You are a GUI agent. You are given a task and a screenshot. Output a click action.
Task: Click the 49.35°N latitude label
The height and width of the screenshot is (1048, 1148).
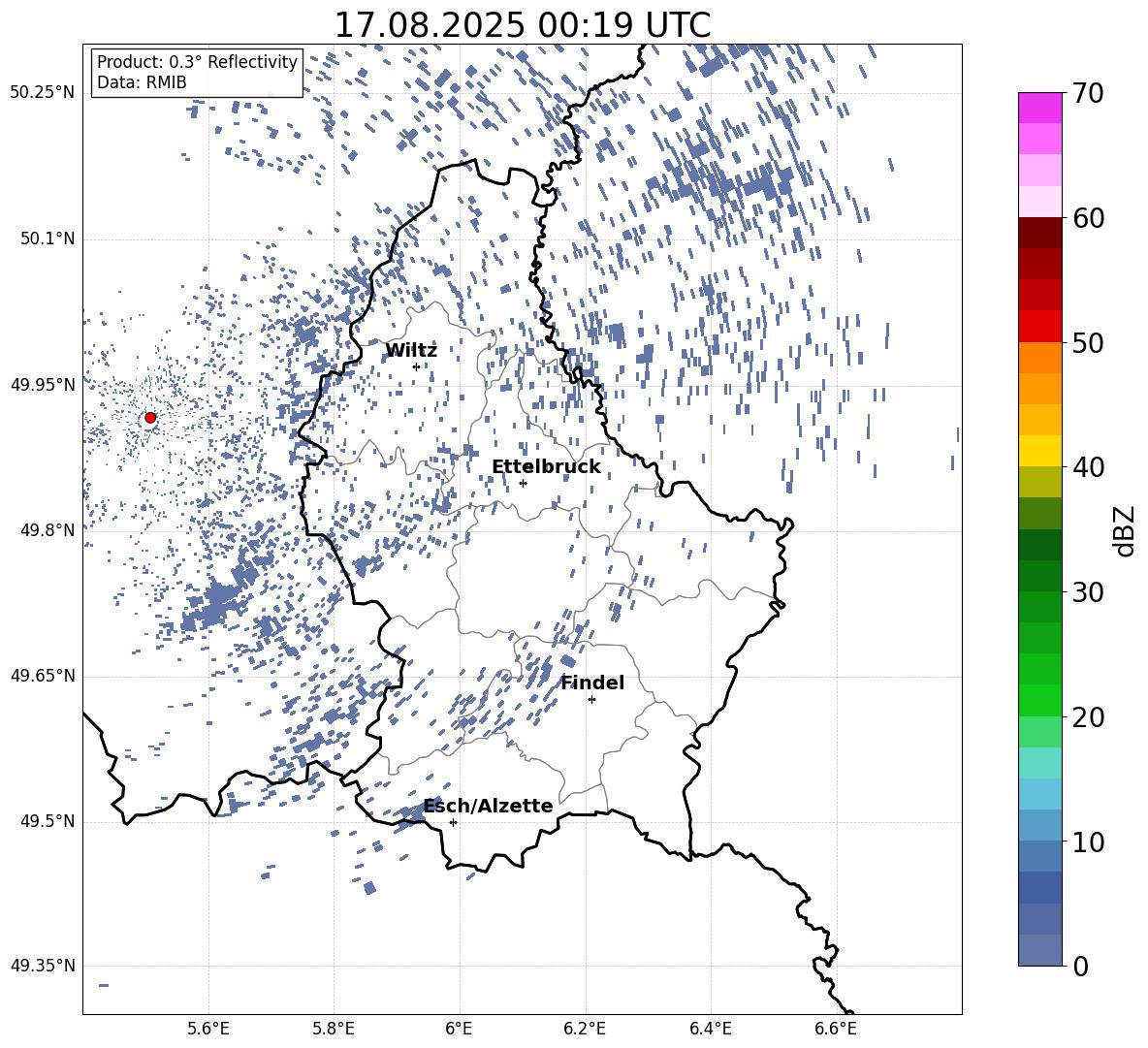(43, 966)
